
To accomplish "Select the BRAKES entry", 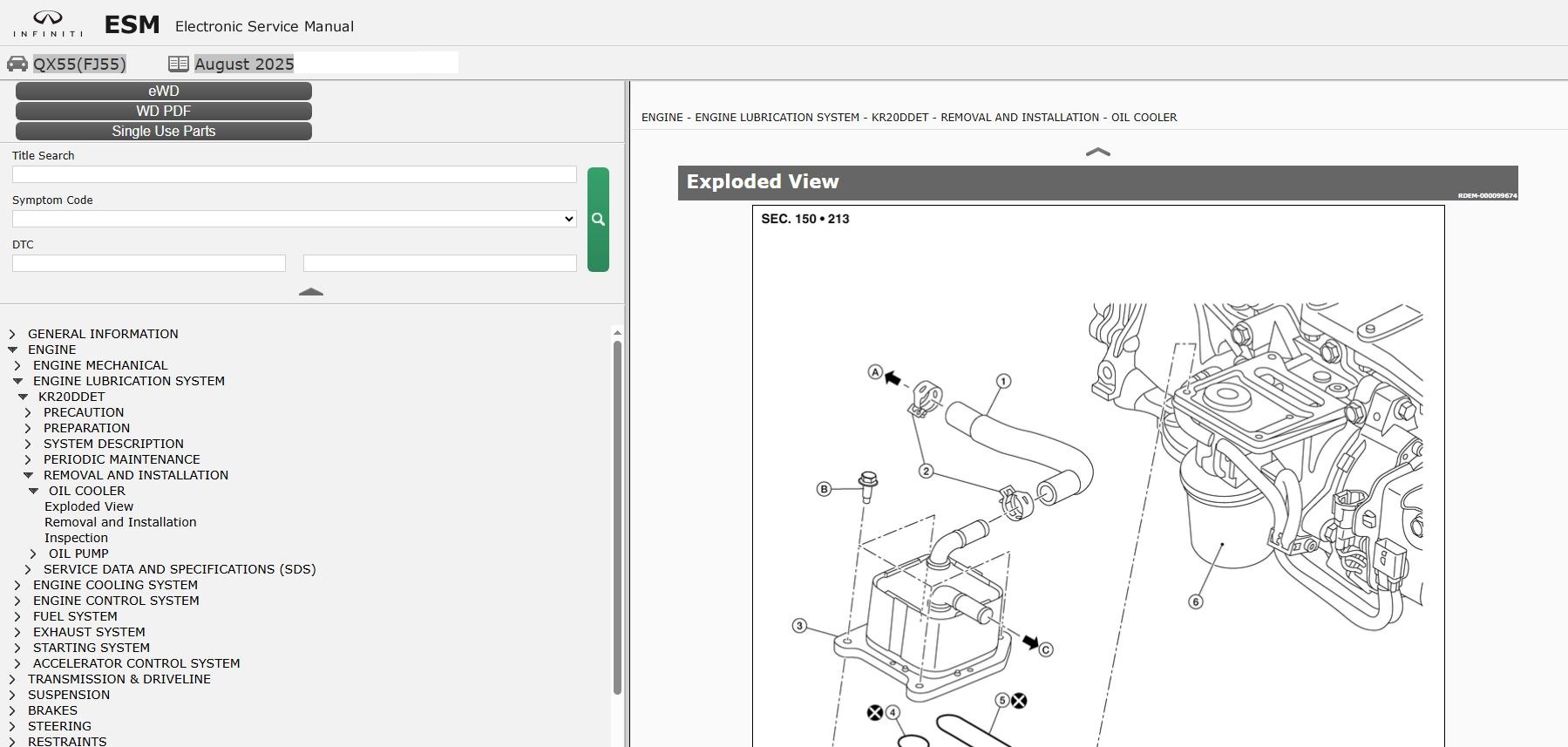I will (x=52, y=710).
